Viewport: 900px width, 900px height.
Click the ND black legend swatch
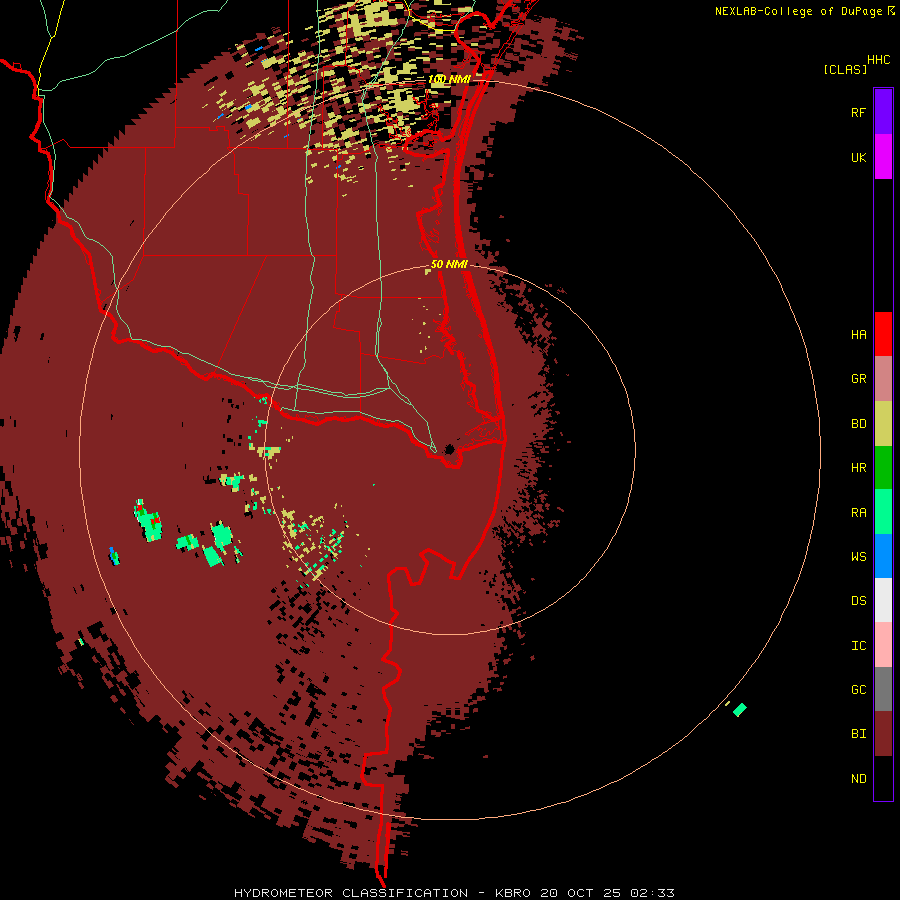pyautogui.click(x=883, y=778)
